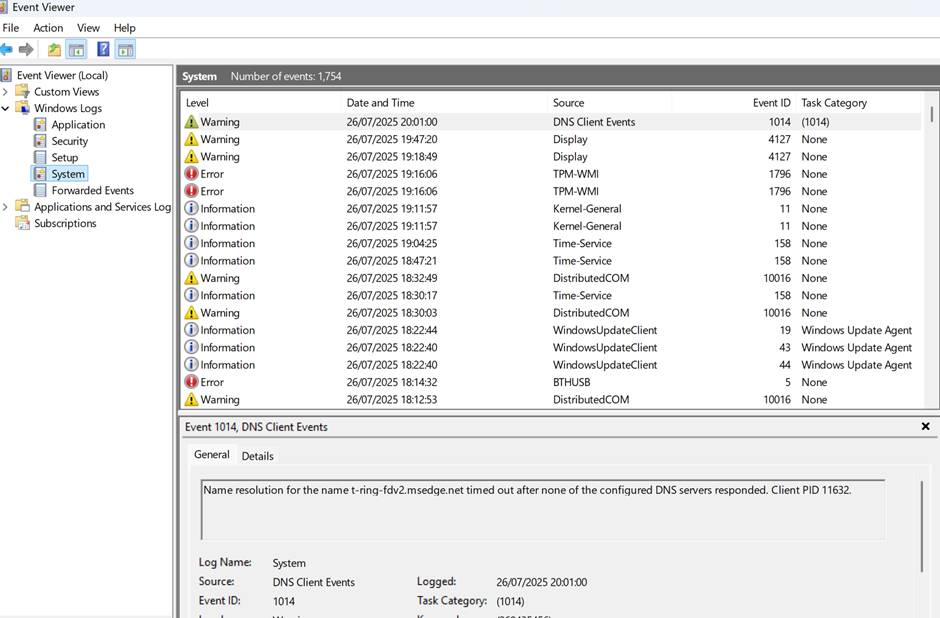Open Help via the question mark icon
Viewport: 940px width, 618px height.
[103, 49]
